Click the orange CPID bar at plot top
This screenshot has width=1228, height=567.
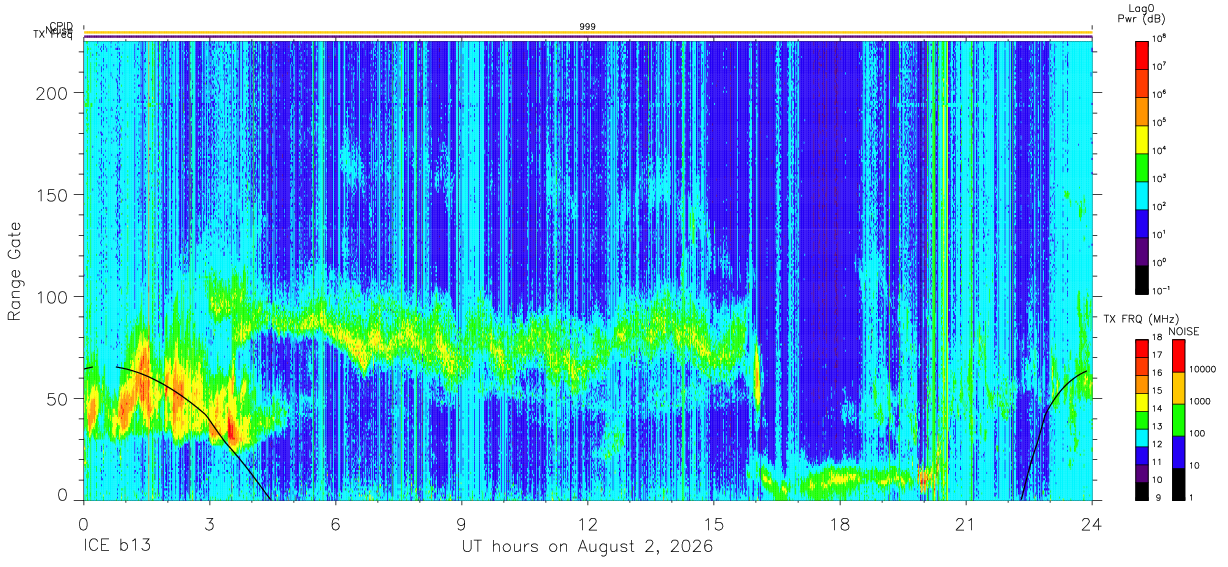pyautogui.click(x=587, y=33)
